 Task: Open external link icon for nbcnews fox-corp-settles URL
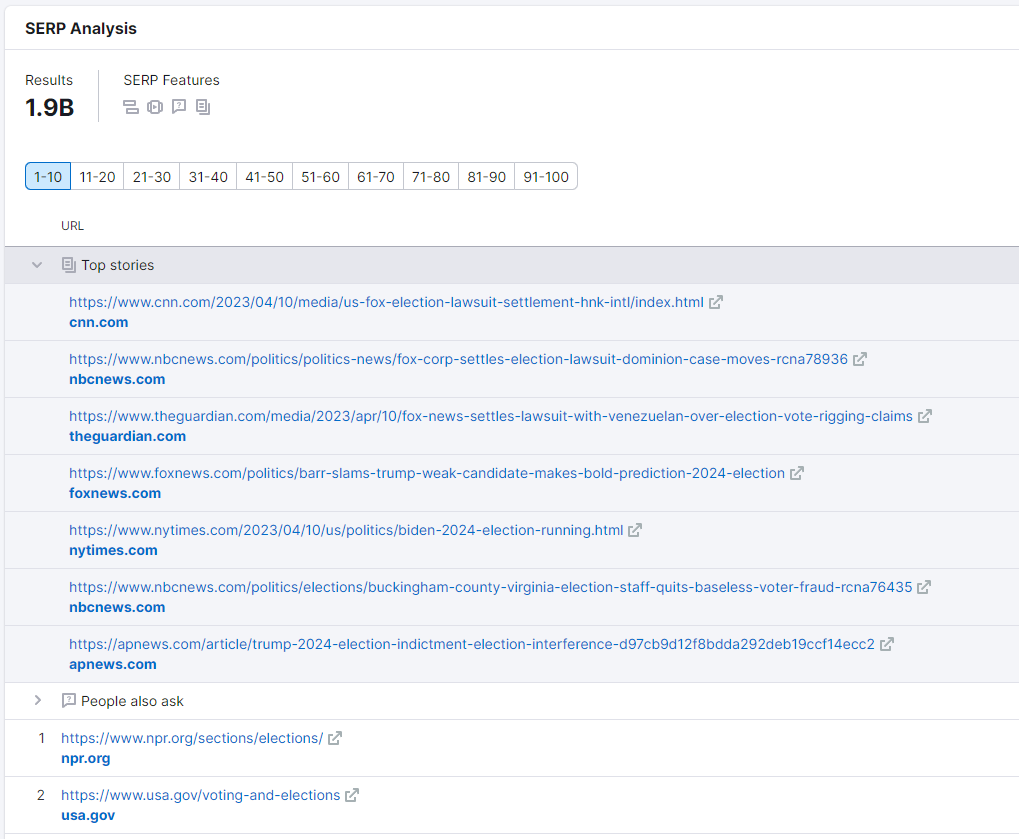click(860, 359)
